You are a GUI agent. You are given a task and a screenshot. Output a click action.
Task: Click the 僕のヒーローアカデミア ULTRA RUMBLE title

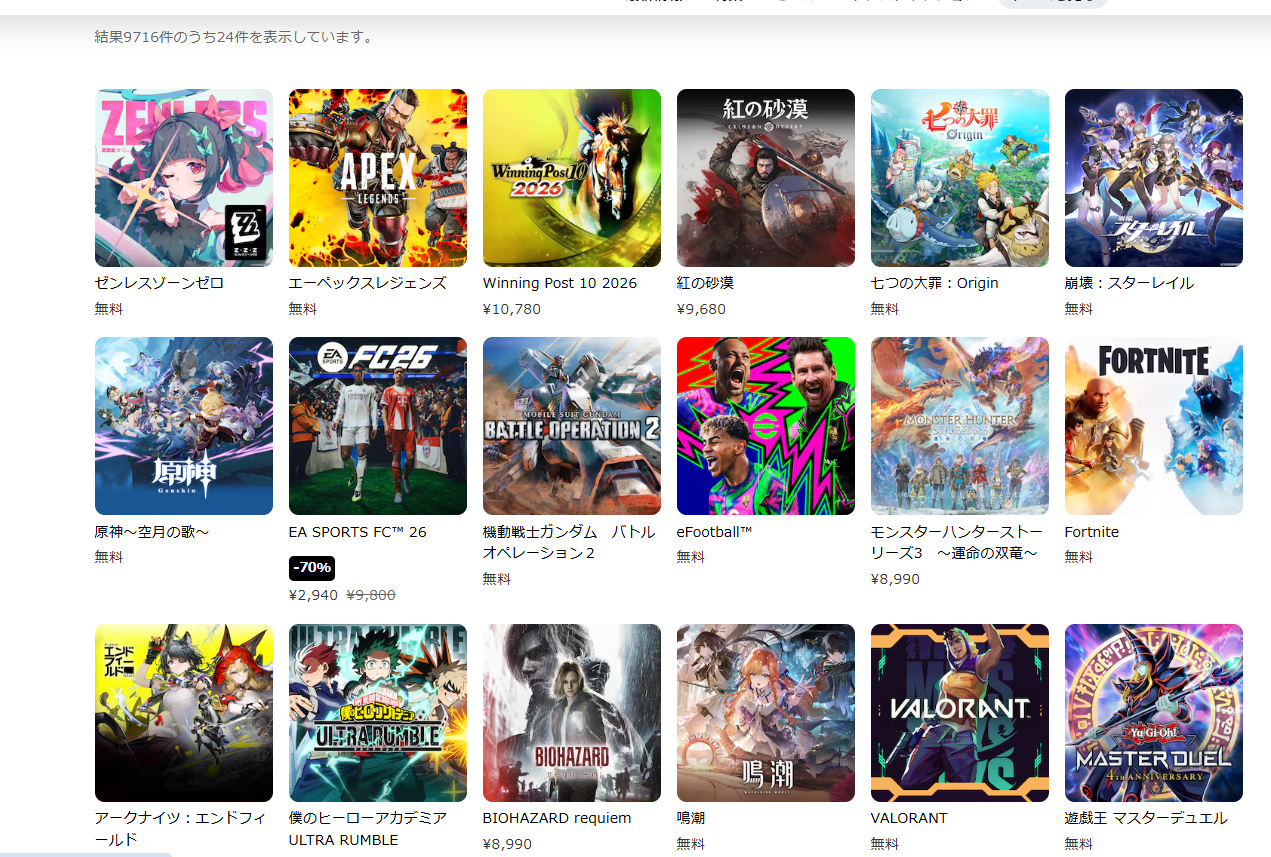(368, 828)
